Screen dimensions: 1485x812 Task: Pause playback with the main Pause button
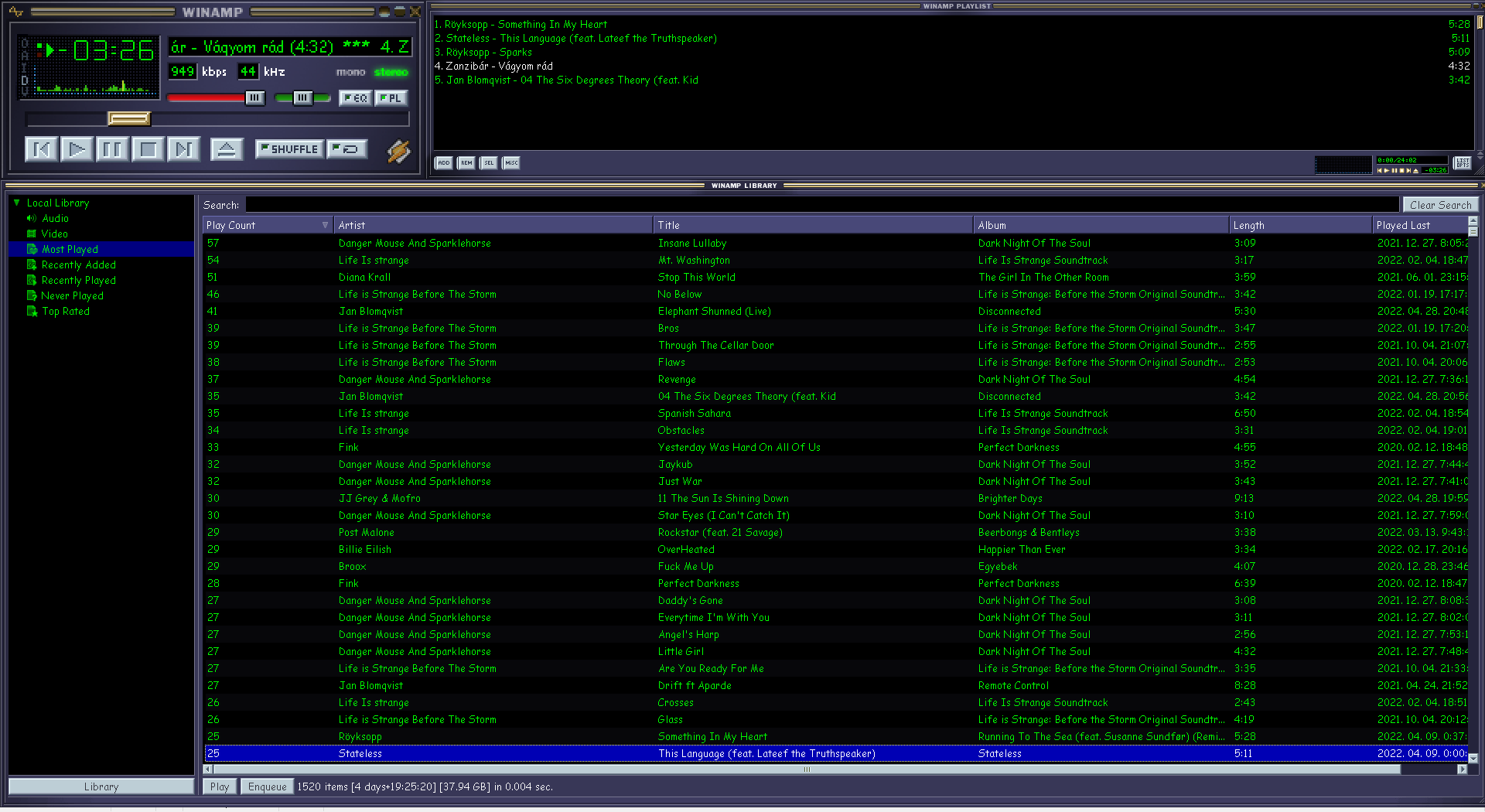(112, 149)
